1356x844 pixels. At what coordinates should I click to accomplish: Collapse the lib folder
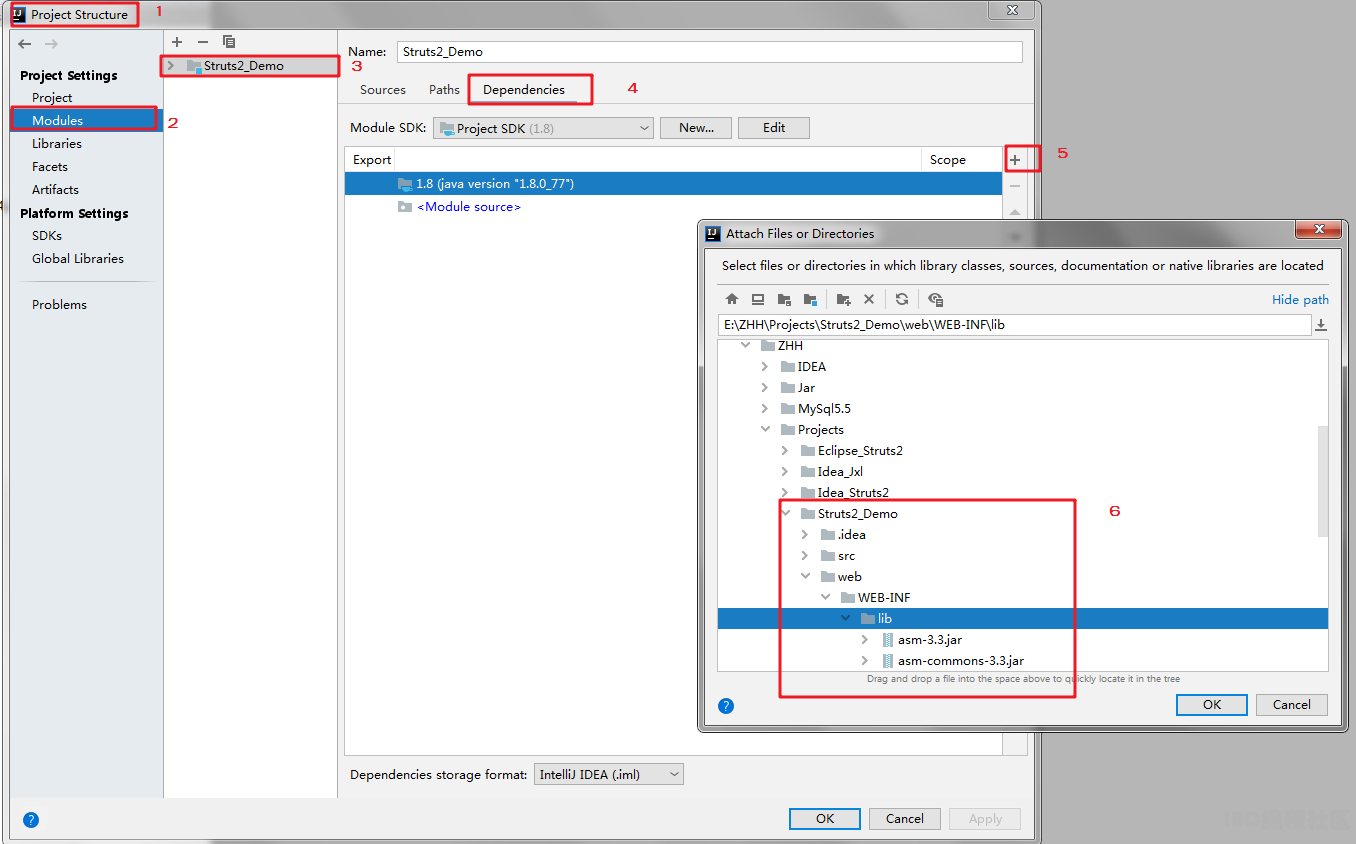[x=844, y=618]
